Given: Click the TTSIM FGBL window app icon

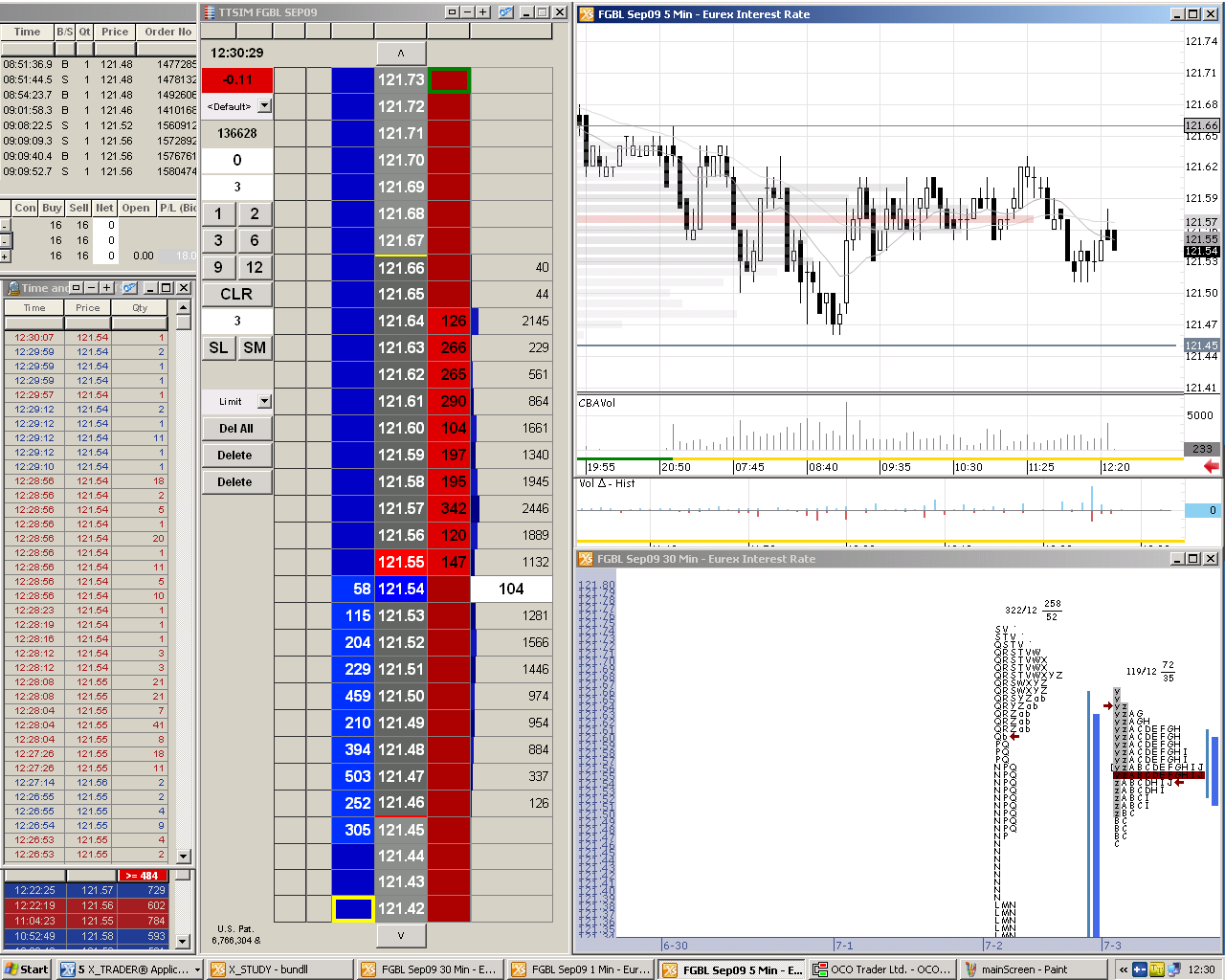Looking at the screenshot, I should click(209, 12).
